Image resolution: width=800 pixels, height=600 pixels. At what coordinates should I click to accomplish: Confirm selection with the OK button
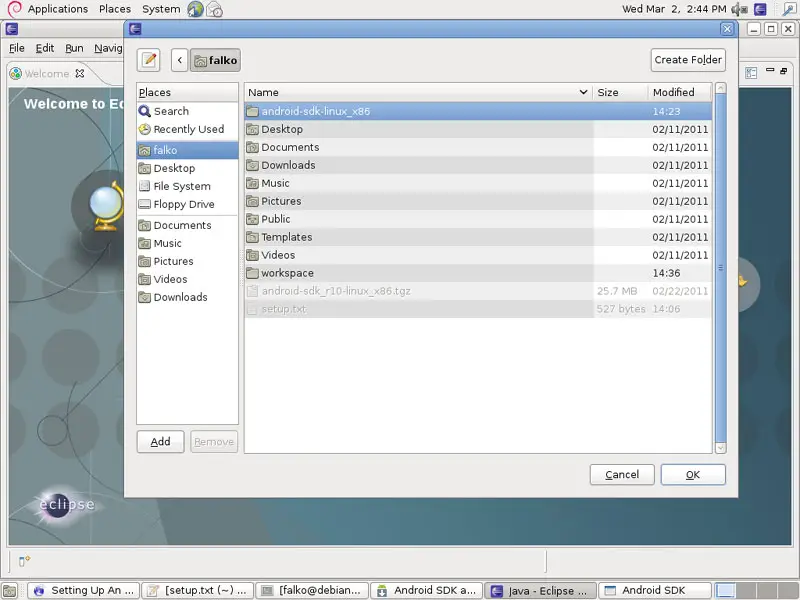point(693,474)
